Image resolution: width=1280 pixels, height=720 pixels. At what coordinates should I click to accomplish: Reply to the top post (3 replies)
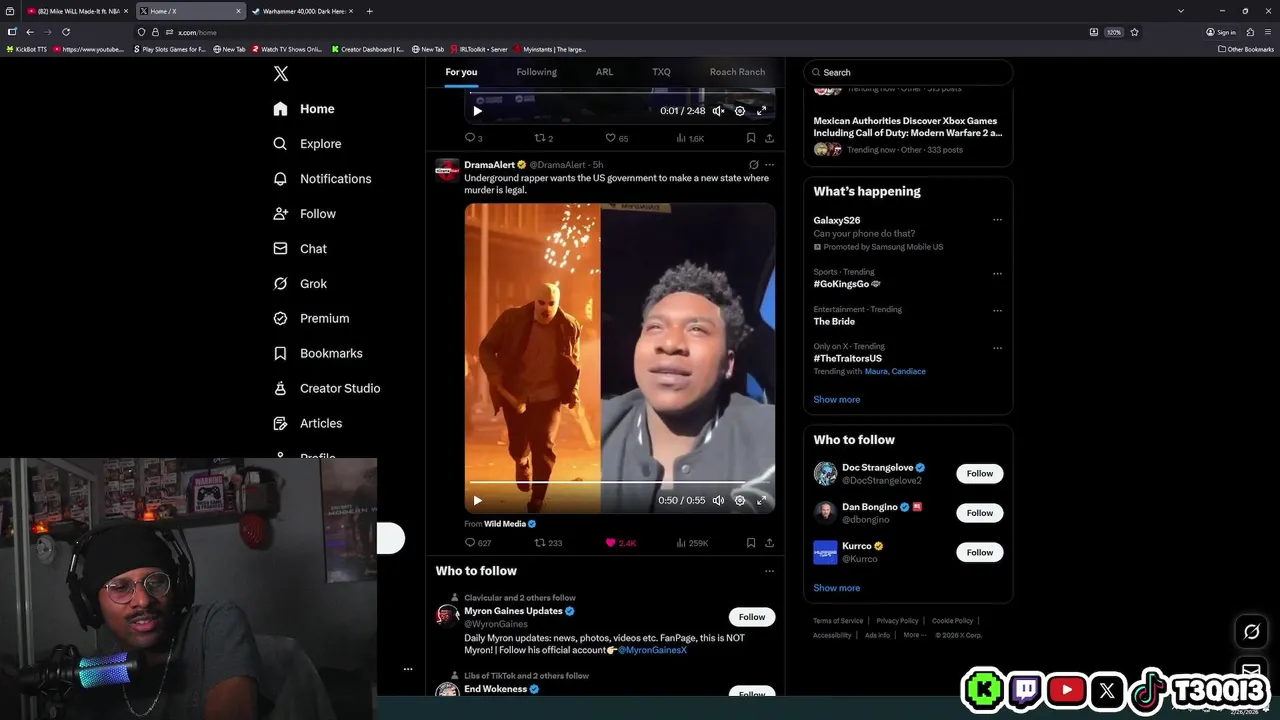click(473, 138)
